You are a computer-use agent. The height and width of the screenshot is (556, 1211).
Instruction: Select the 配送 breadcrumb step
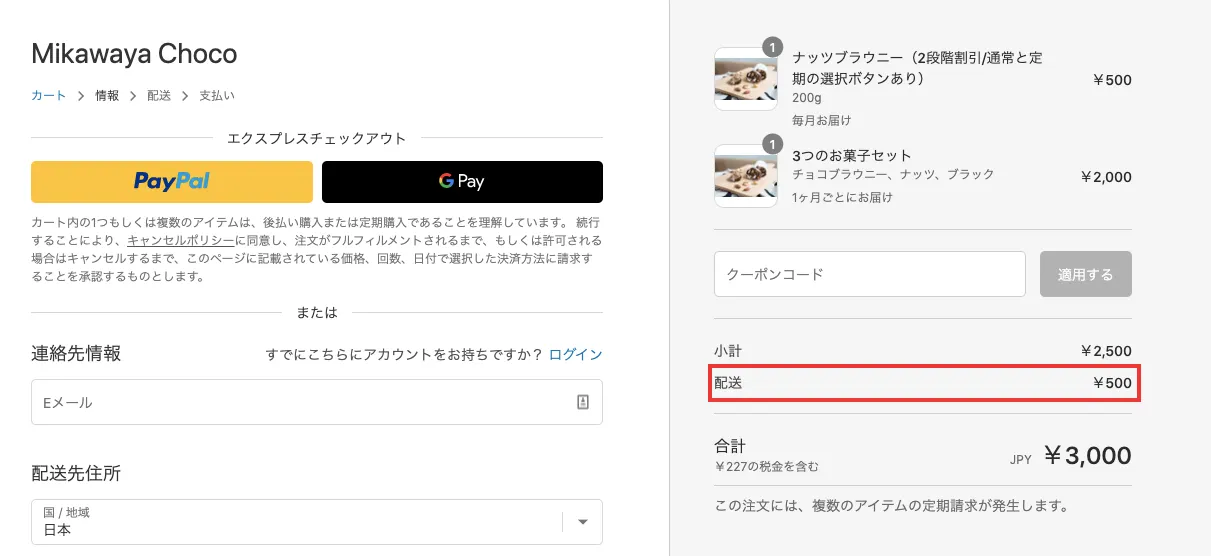[x=159, y=96]
